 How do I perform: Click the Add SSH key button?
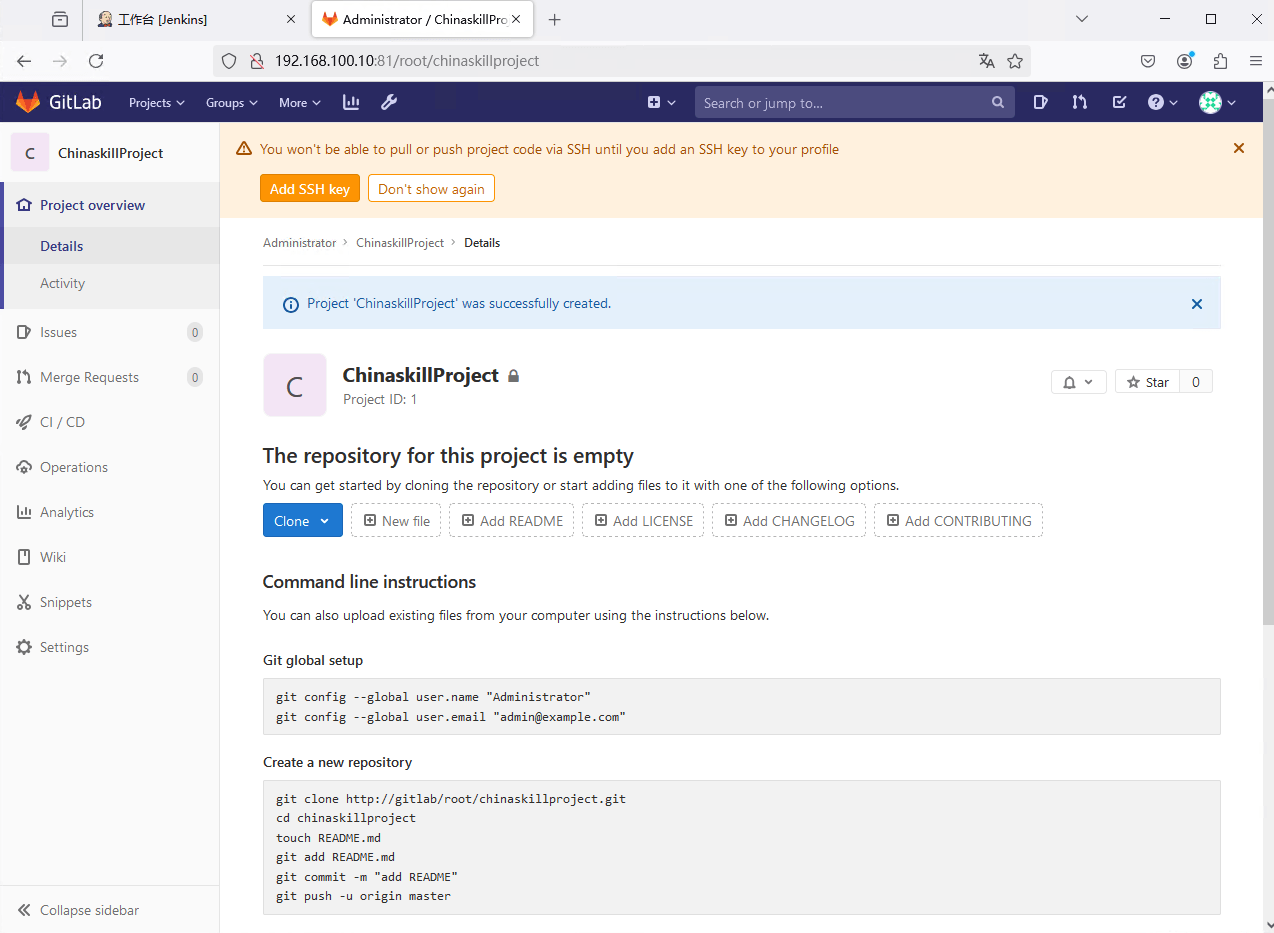309,189
